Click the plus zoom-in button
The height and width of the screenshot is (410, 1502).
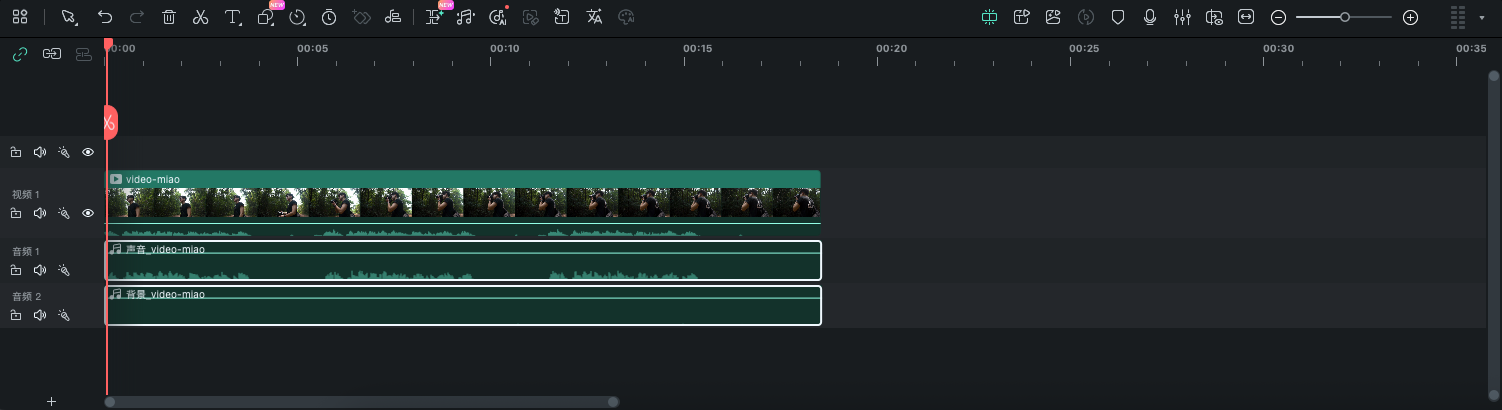pyautogui.click(x=1410, y=17)
